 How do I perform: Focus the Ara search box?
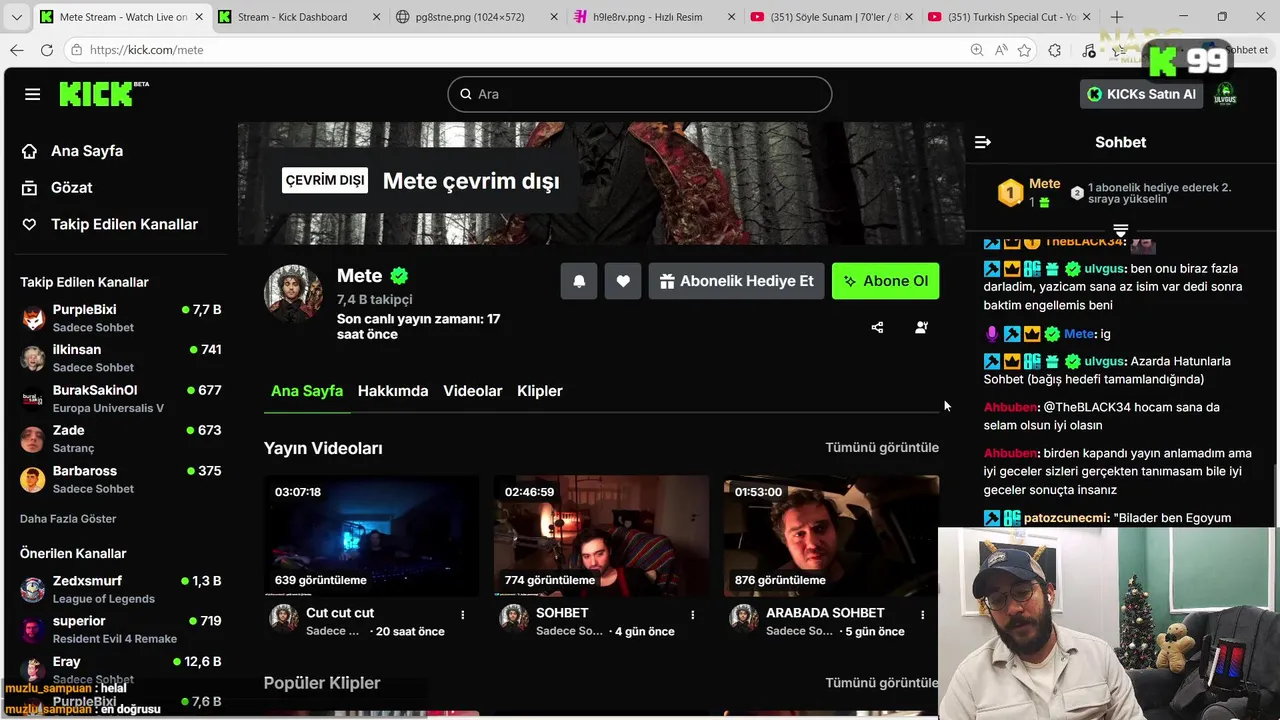639,94
